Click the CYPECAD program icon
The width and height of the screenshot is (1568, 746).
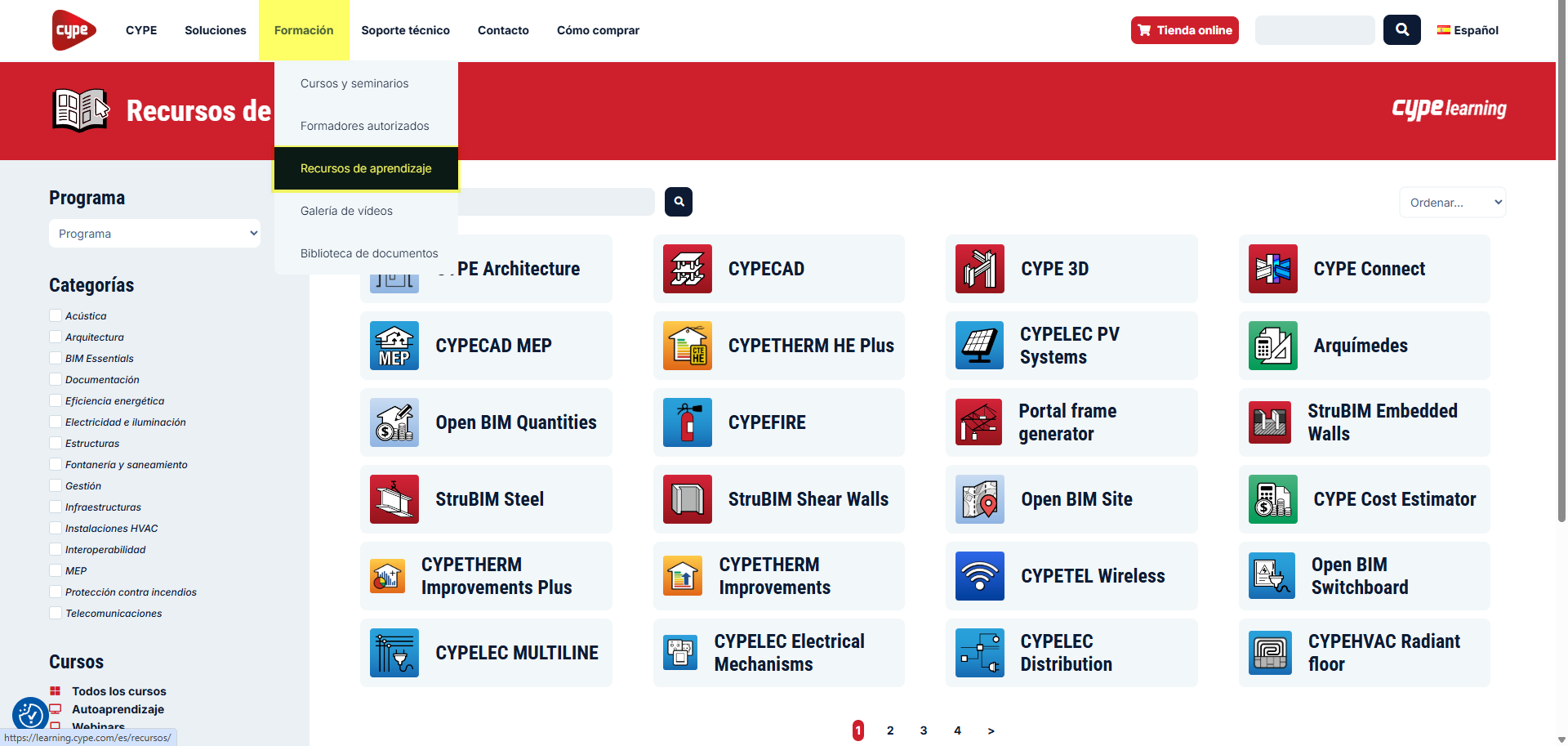687,269
